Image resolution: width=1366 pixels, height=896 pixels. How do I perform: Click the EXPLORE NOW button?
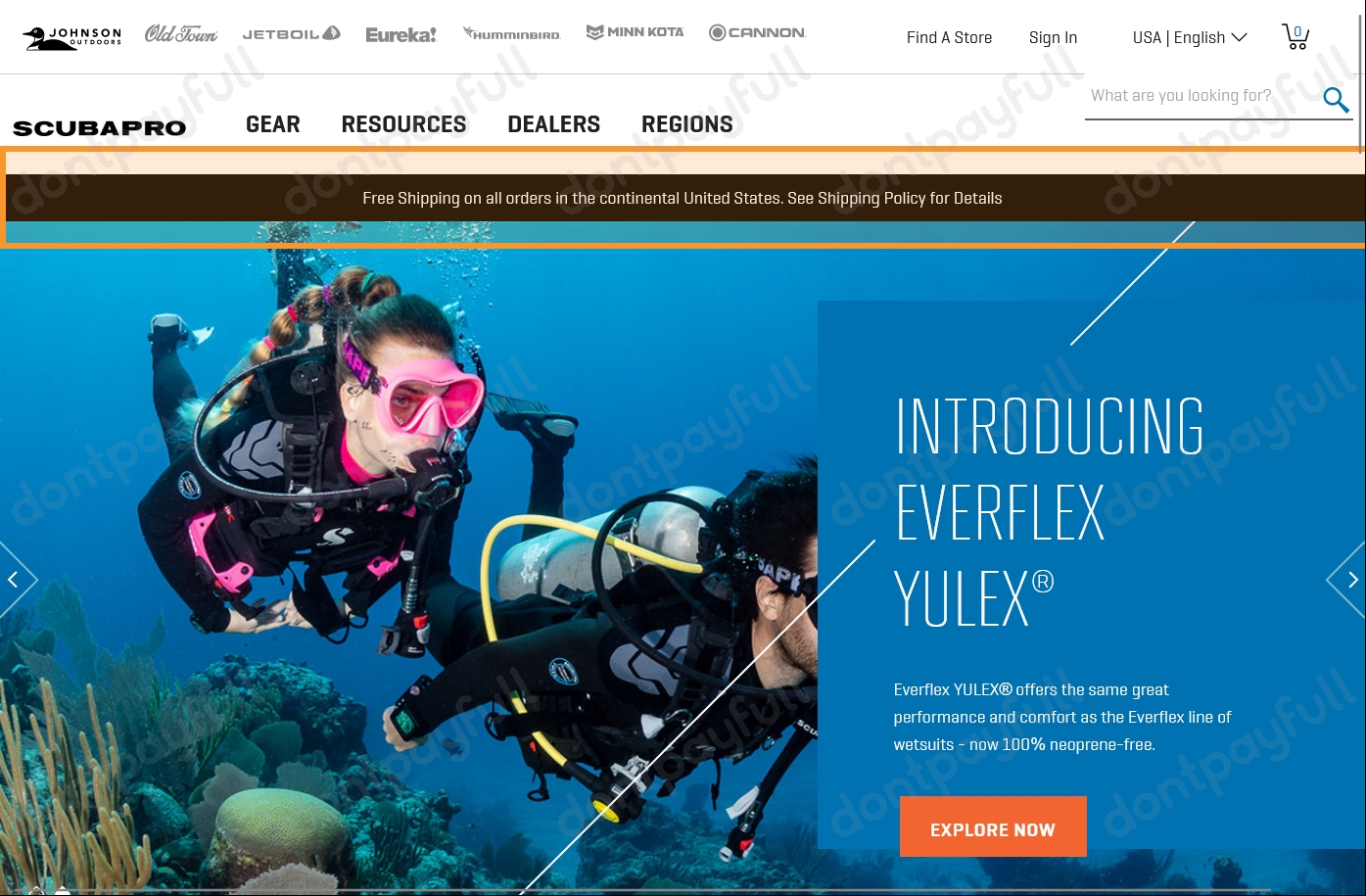[x=993, y=826]
